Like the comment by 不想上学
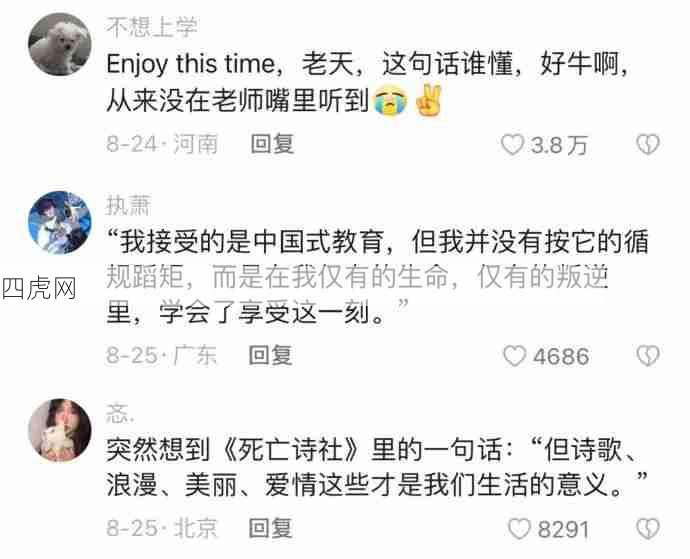 click(513, 144)
